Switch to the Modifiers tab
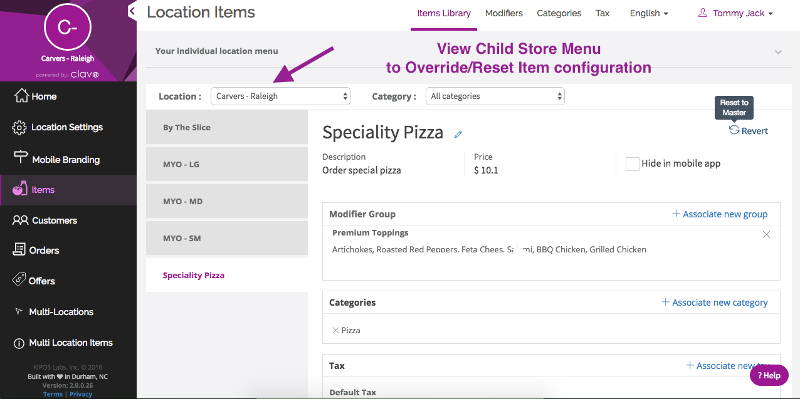 click(x=504, y=13)
